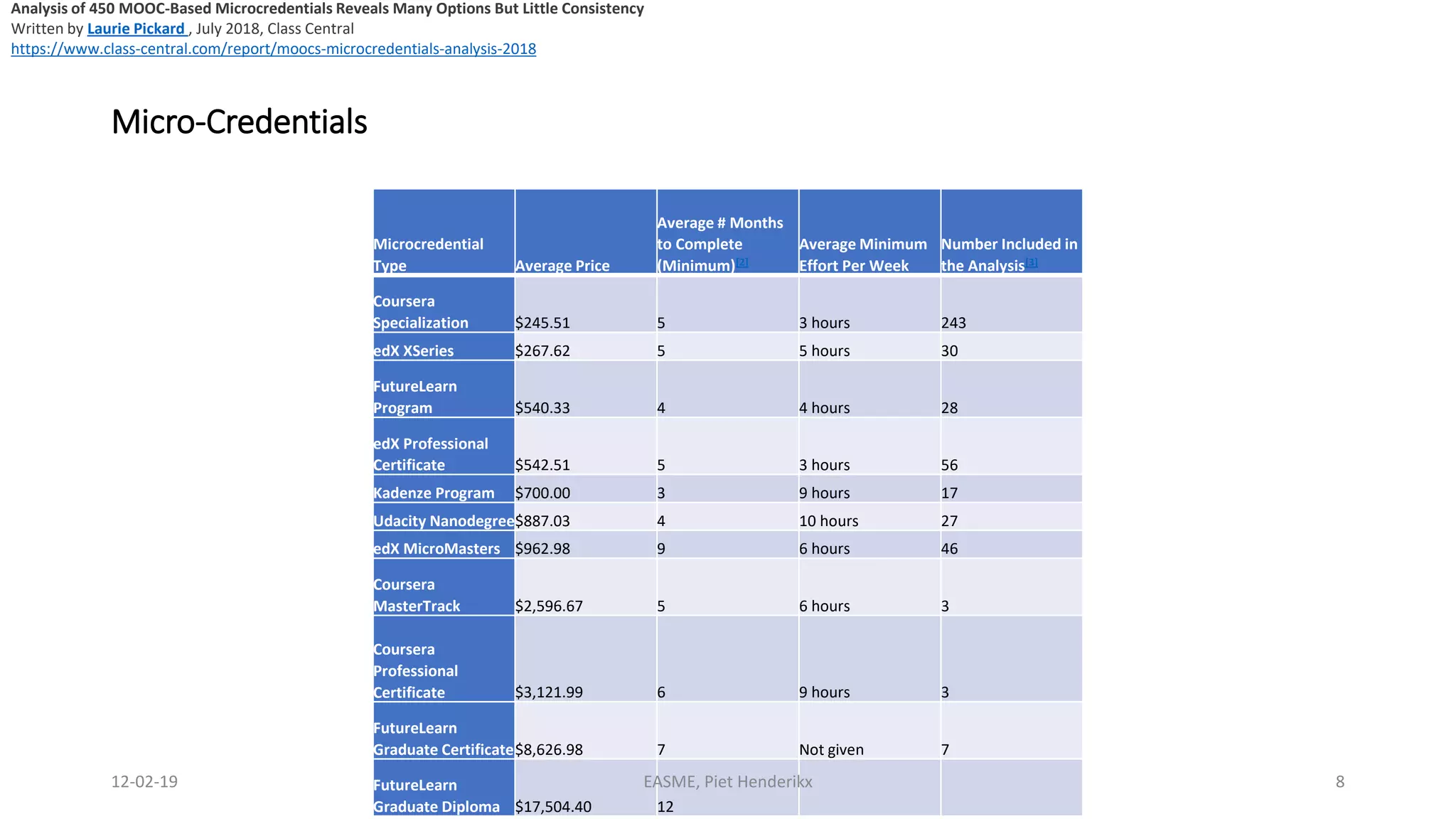1456x819 pixels.
Task: Open footnote [2] in Months header
Action: (x=742, y=262)
